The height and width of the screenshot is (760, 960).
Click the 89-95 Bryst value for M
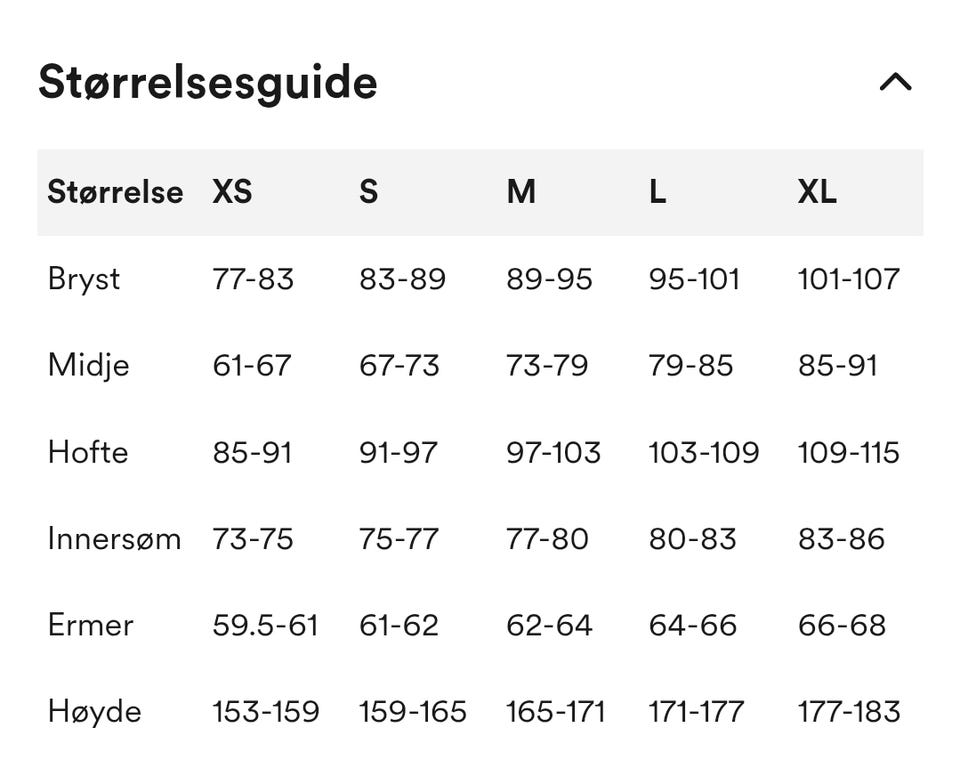(x=549, y=279)
